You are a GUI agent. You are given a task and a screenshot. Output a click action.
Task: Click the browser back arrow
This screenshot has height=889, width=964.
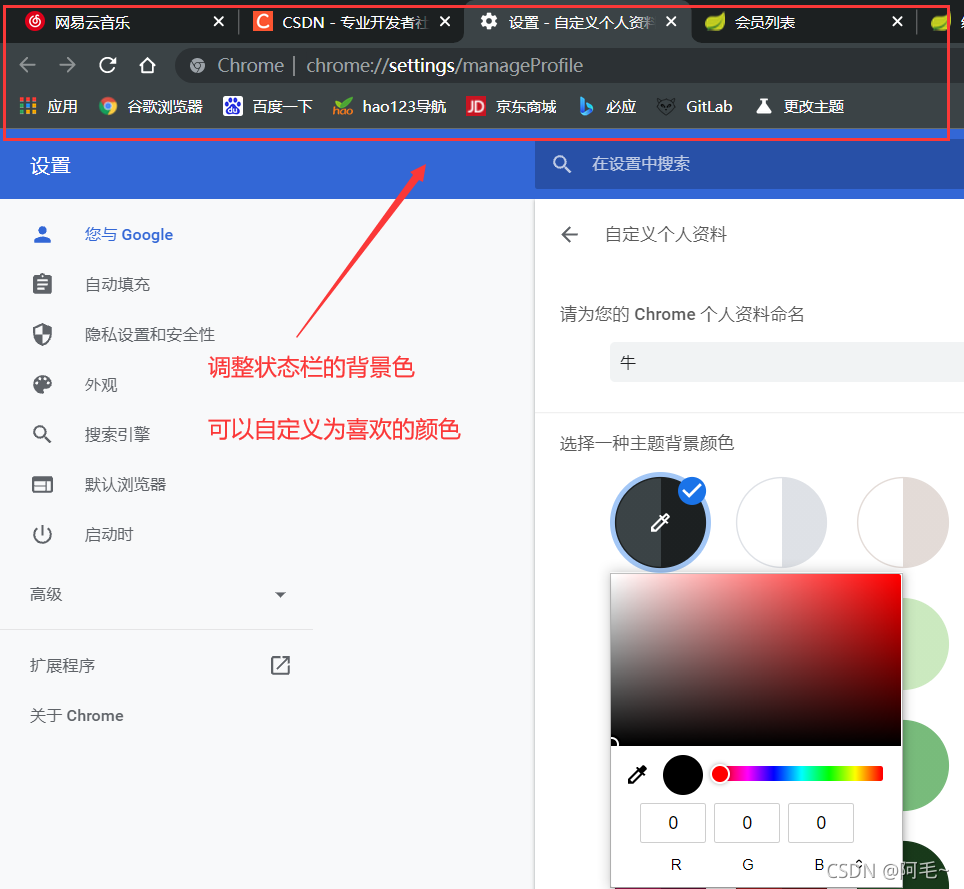coord(28,65)
